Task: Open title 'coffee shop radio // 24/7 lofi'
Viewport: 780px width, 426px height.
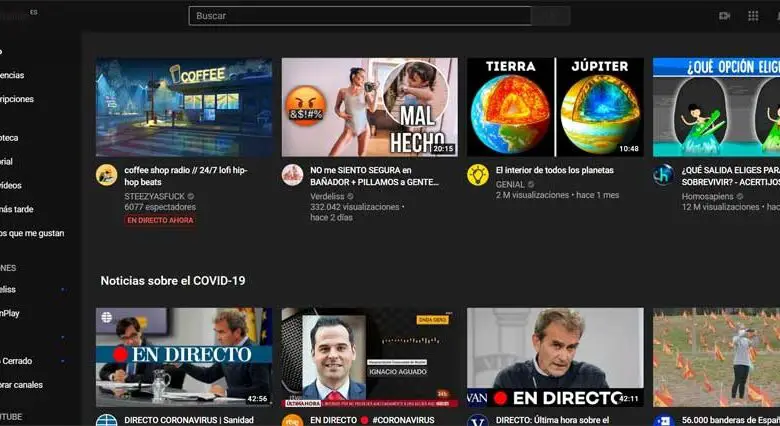Action: [x=186, y=176]
